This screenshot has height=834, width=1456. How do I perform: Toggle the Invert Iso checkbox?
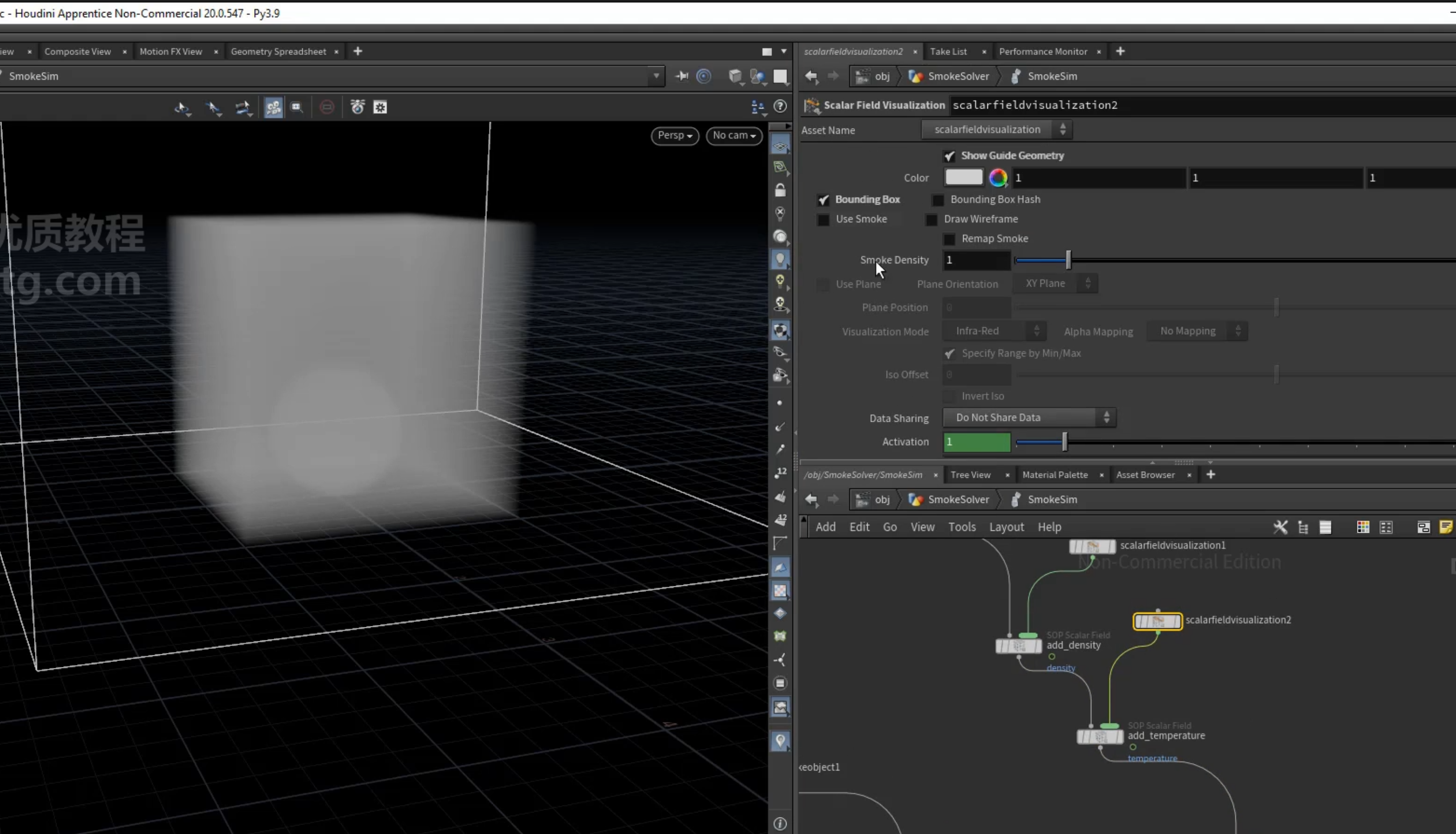[949, 396]
